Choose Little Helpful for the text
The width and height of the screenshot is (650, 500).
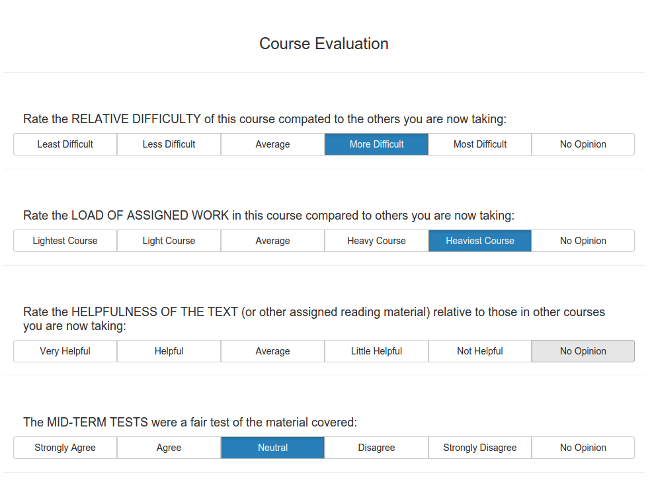[376, 351]
